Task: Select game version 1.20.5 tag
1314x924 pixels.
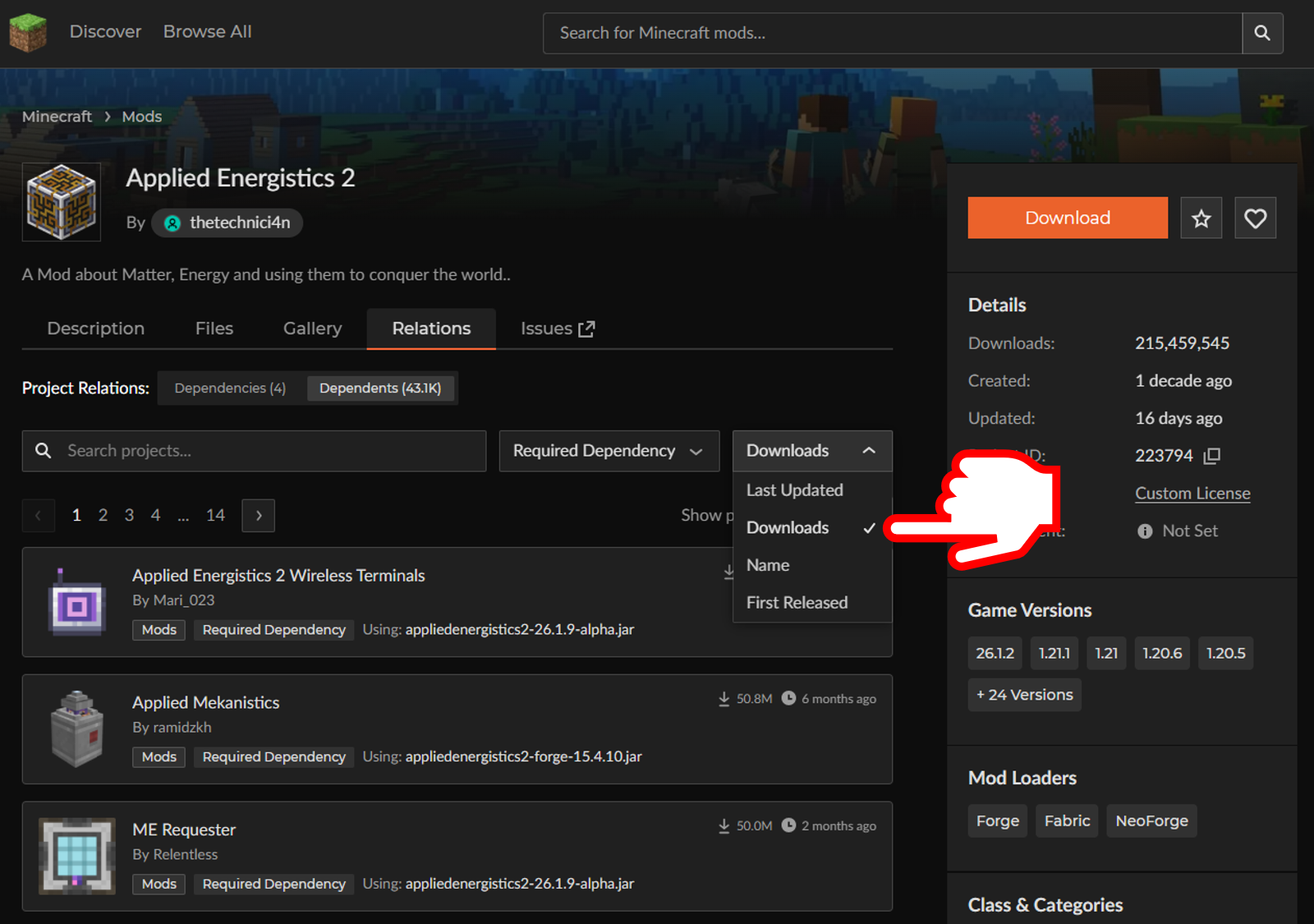Action: pos(1225,654)
